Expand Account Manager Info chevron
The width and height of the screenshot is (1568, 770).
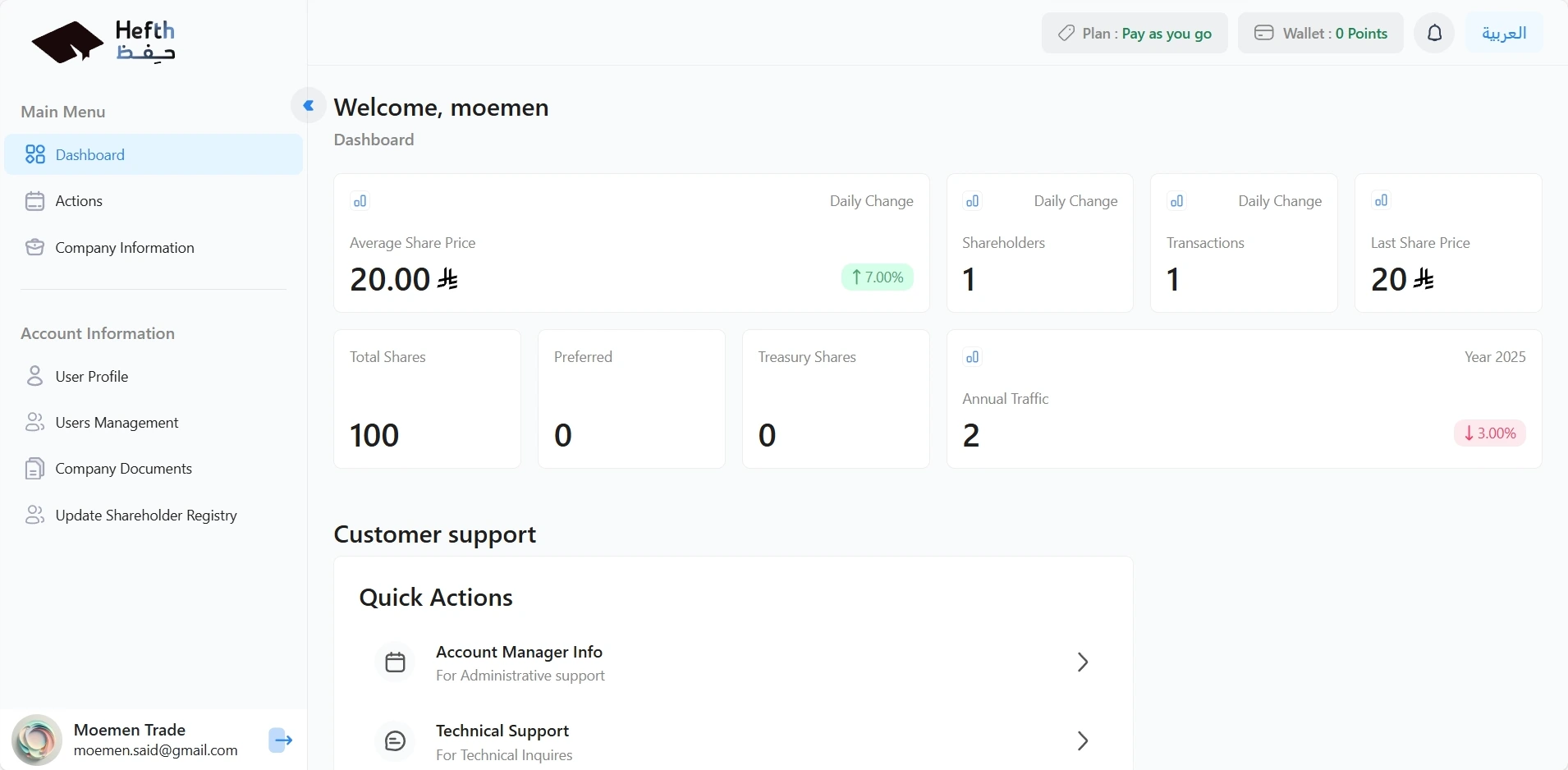click(1082, 662)
